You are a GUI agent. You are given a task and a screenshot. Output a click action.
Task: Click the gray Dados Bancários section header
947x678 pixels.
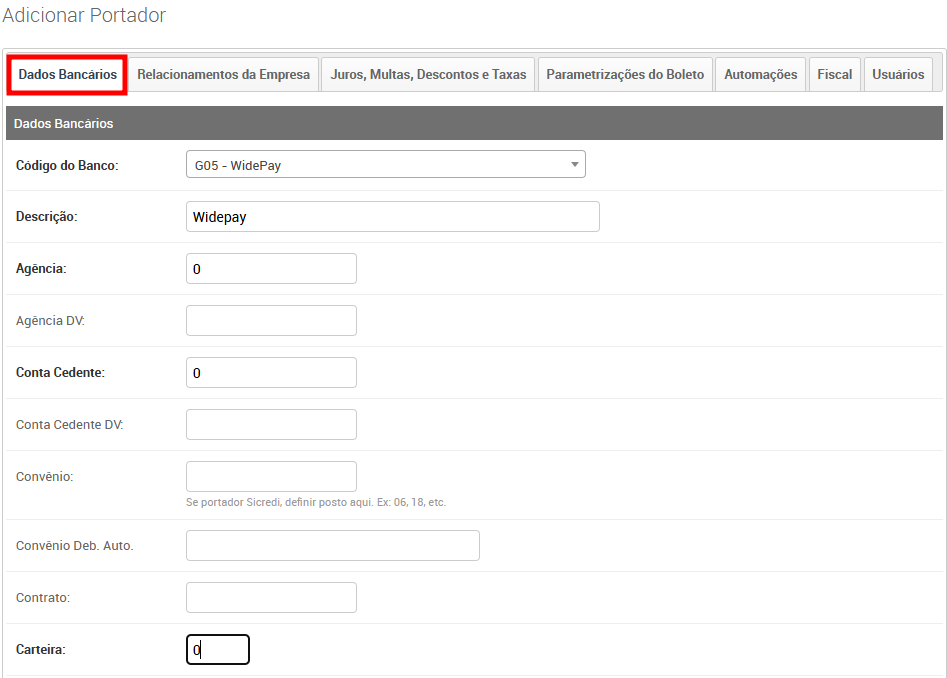473,124
